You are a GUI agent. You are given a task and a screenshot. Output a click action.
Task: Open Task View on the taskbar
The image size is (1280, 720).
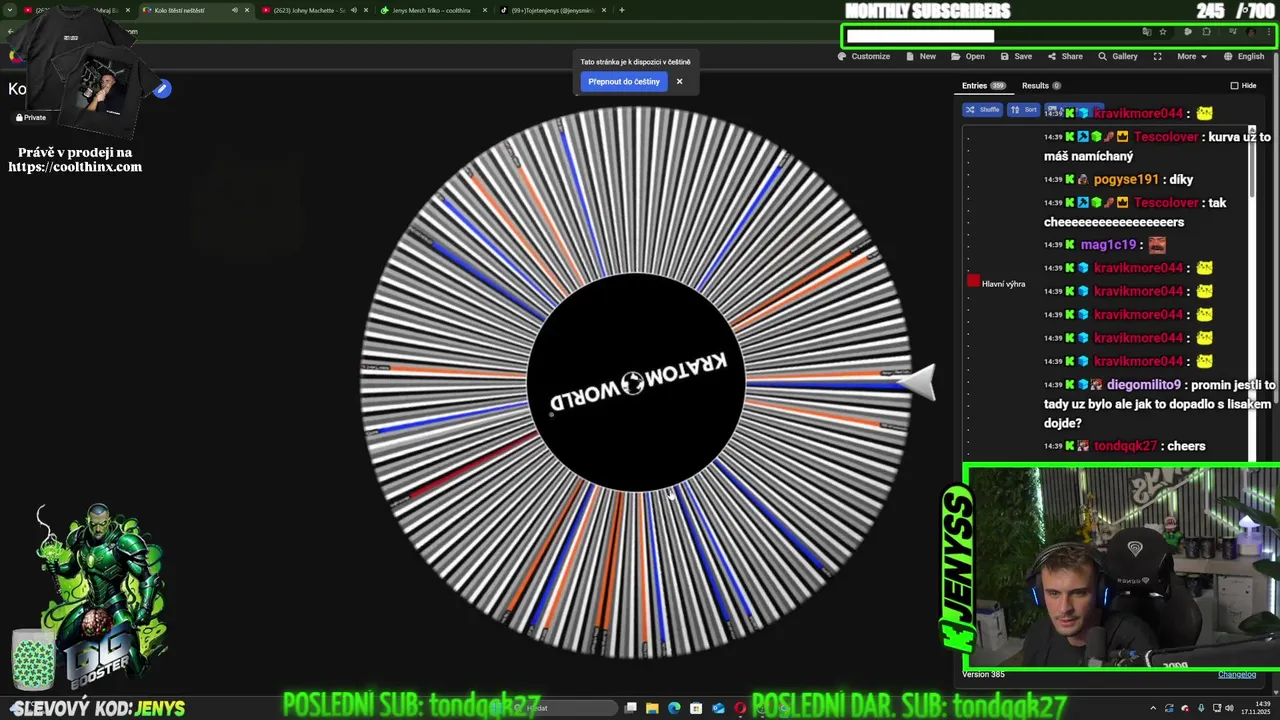[631, 708]
